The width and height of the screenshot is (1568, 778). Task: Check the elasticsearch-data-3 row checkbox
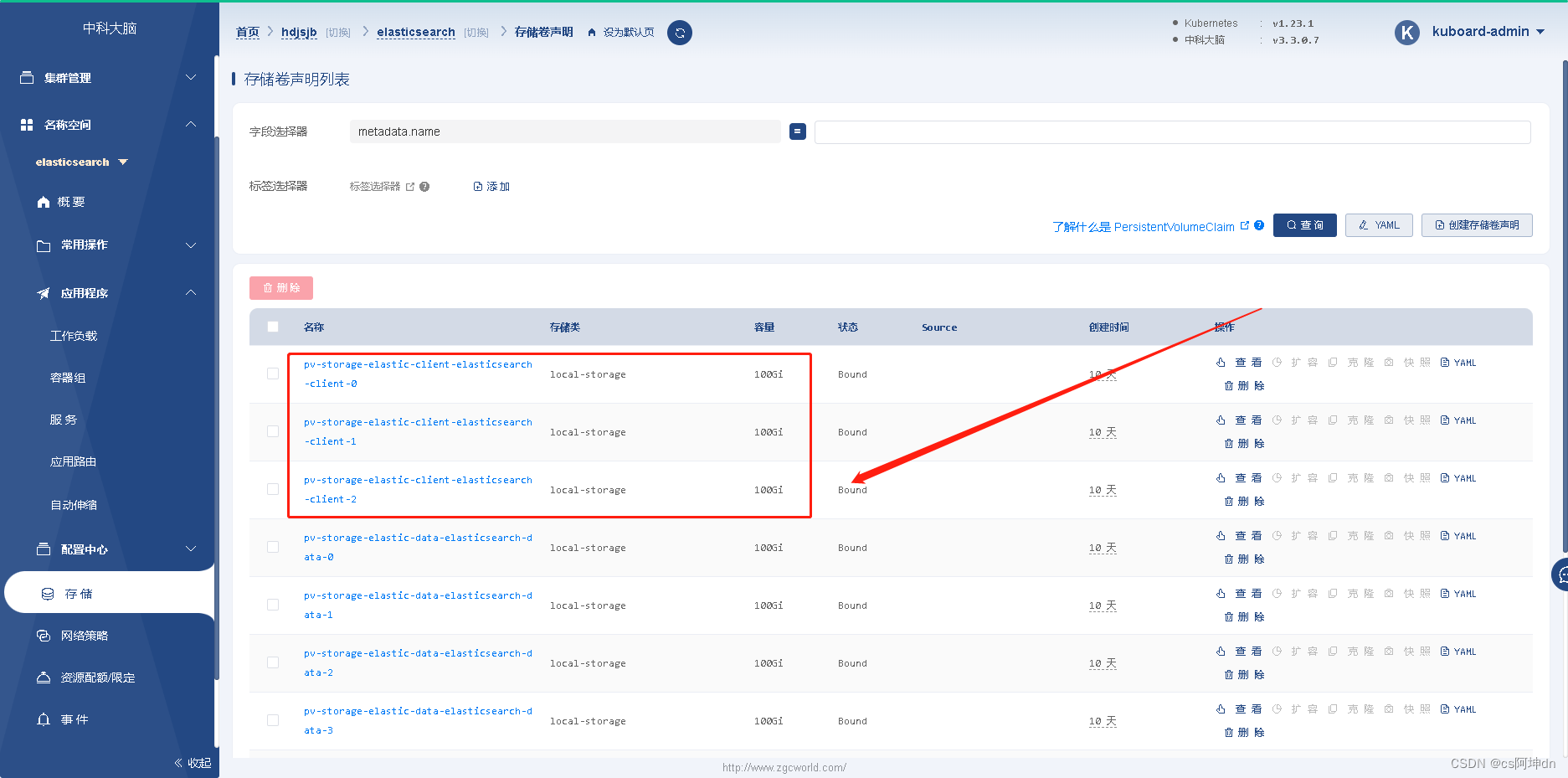point(273,720)
